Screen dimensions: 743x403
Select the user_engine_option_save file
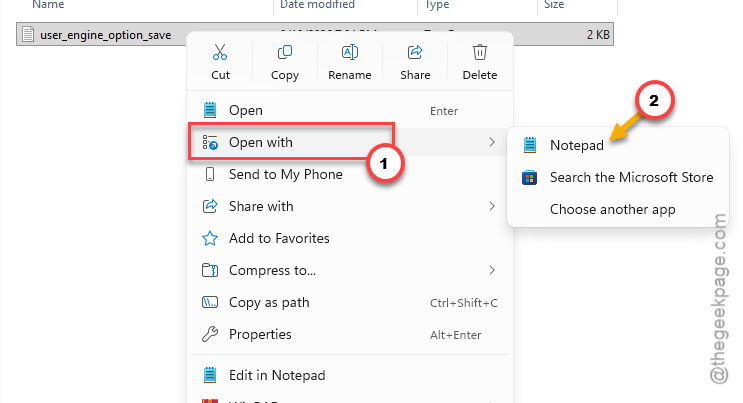pos(105,35)
